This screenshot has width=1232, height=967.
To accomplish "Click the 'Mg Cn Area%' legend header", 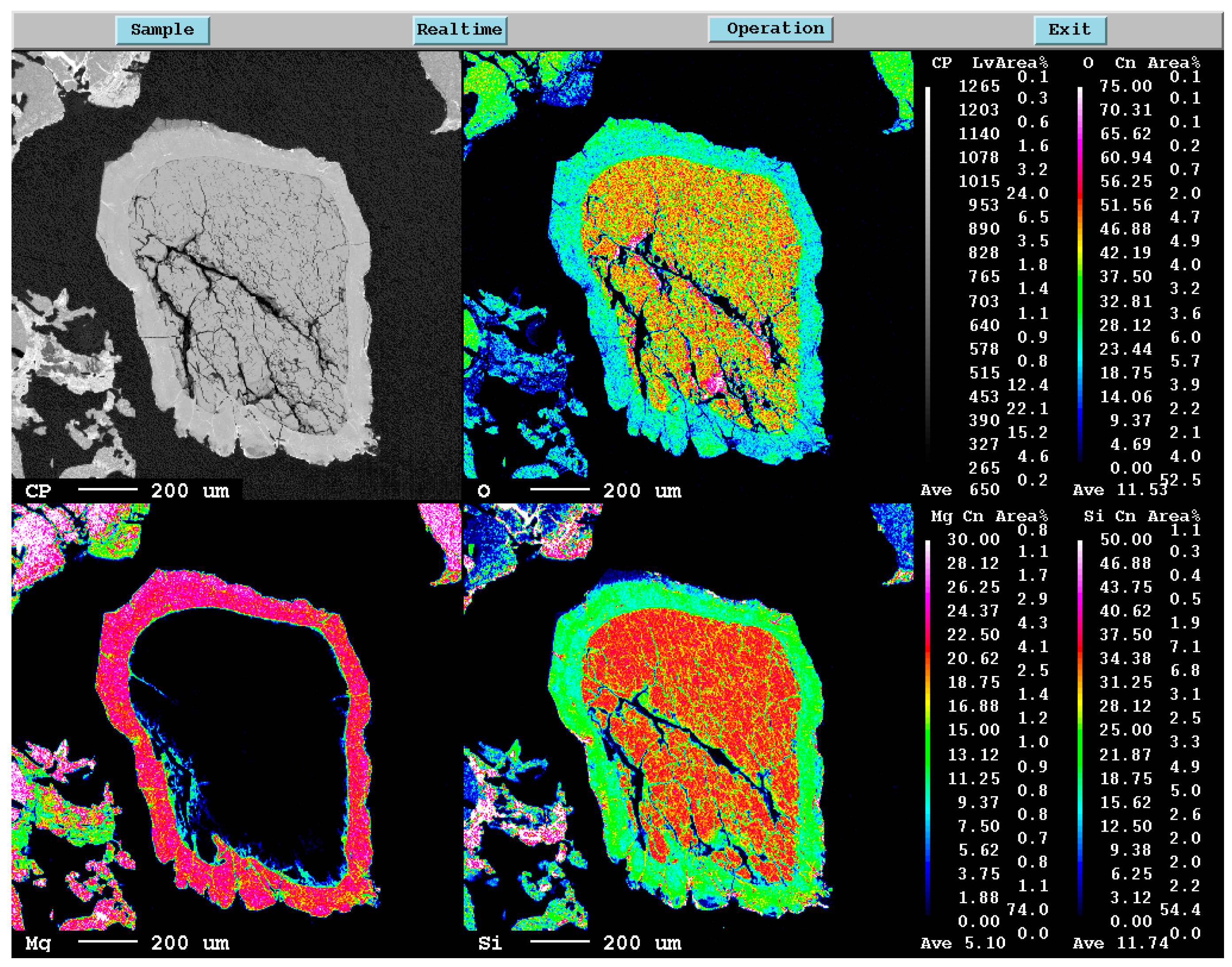I will pos(989,516).
